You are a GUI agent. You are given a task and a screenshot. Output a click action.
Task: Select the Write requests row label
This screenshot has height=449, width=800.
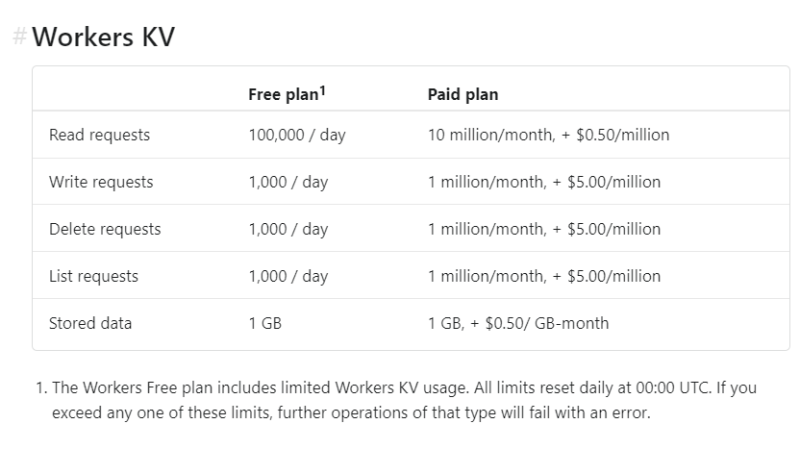pyautogui.click(x=101, y=182)
